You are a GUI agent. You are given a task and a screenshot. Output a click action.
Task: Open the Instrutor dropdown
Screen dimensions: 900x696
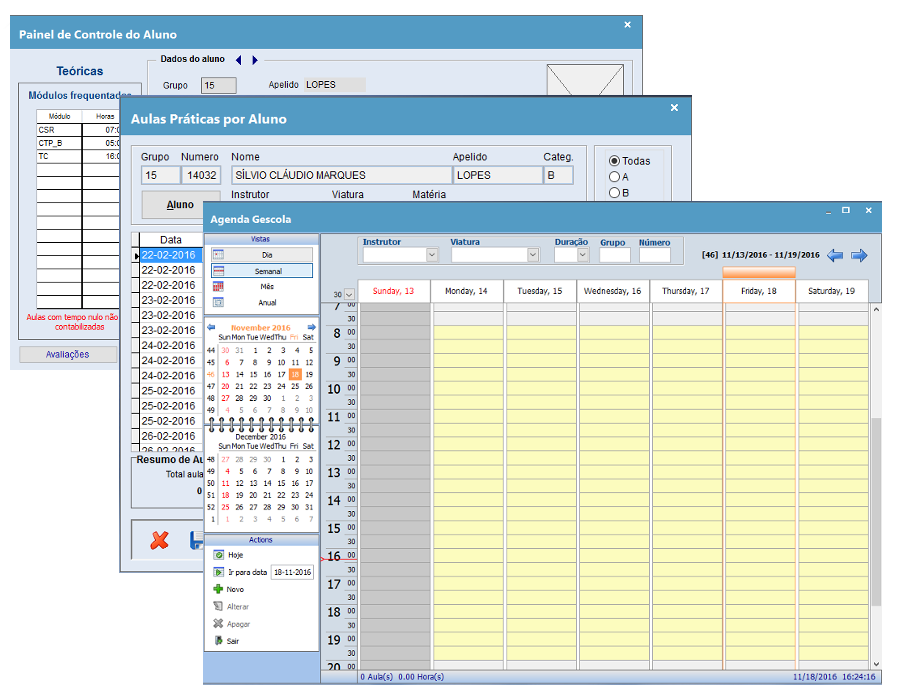pos(432,256)
